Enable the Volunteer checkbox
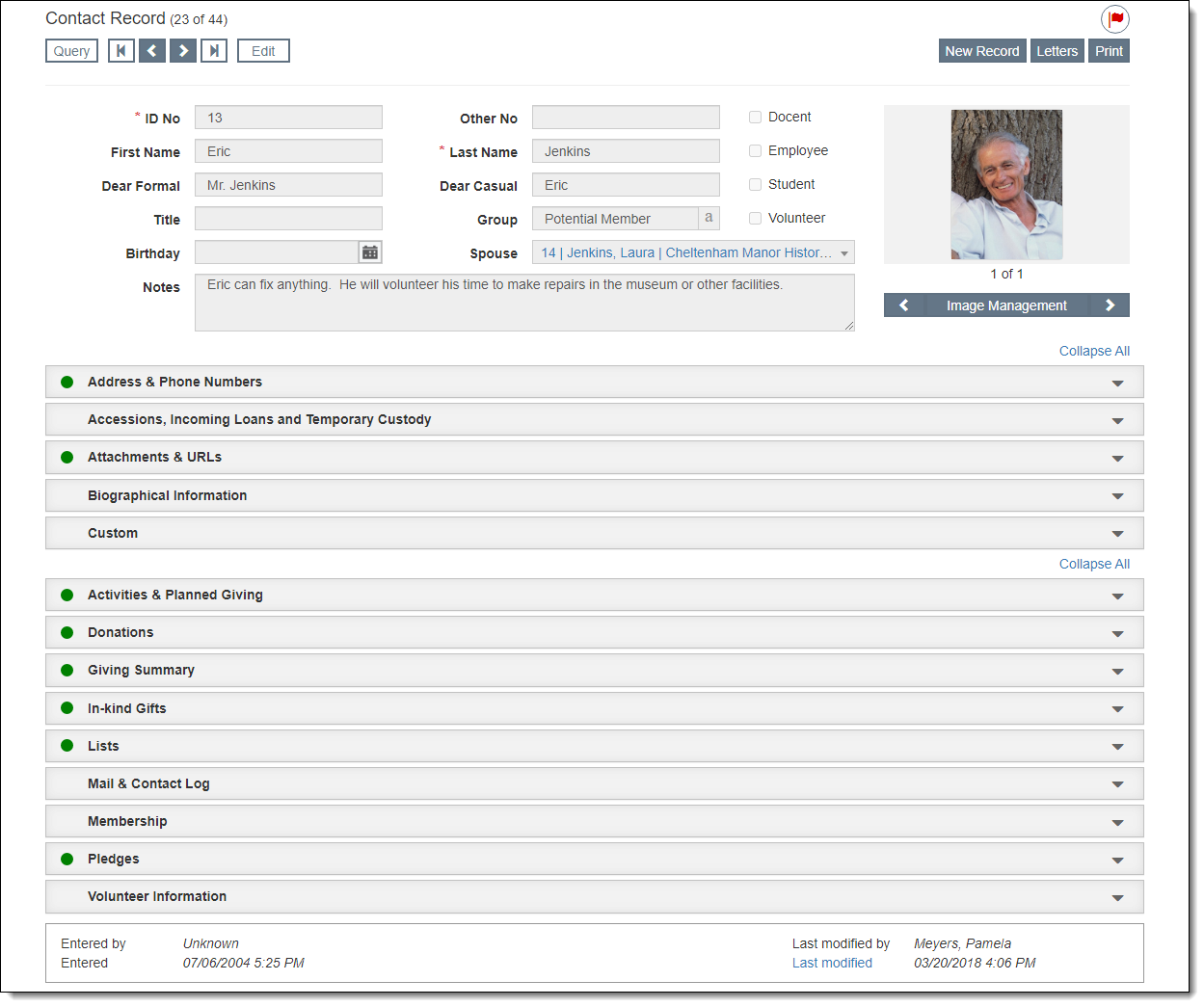This screenshot has height=1007, width=1204. click(x=756, y=219)
